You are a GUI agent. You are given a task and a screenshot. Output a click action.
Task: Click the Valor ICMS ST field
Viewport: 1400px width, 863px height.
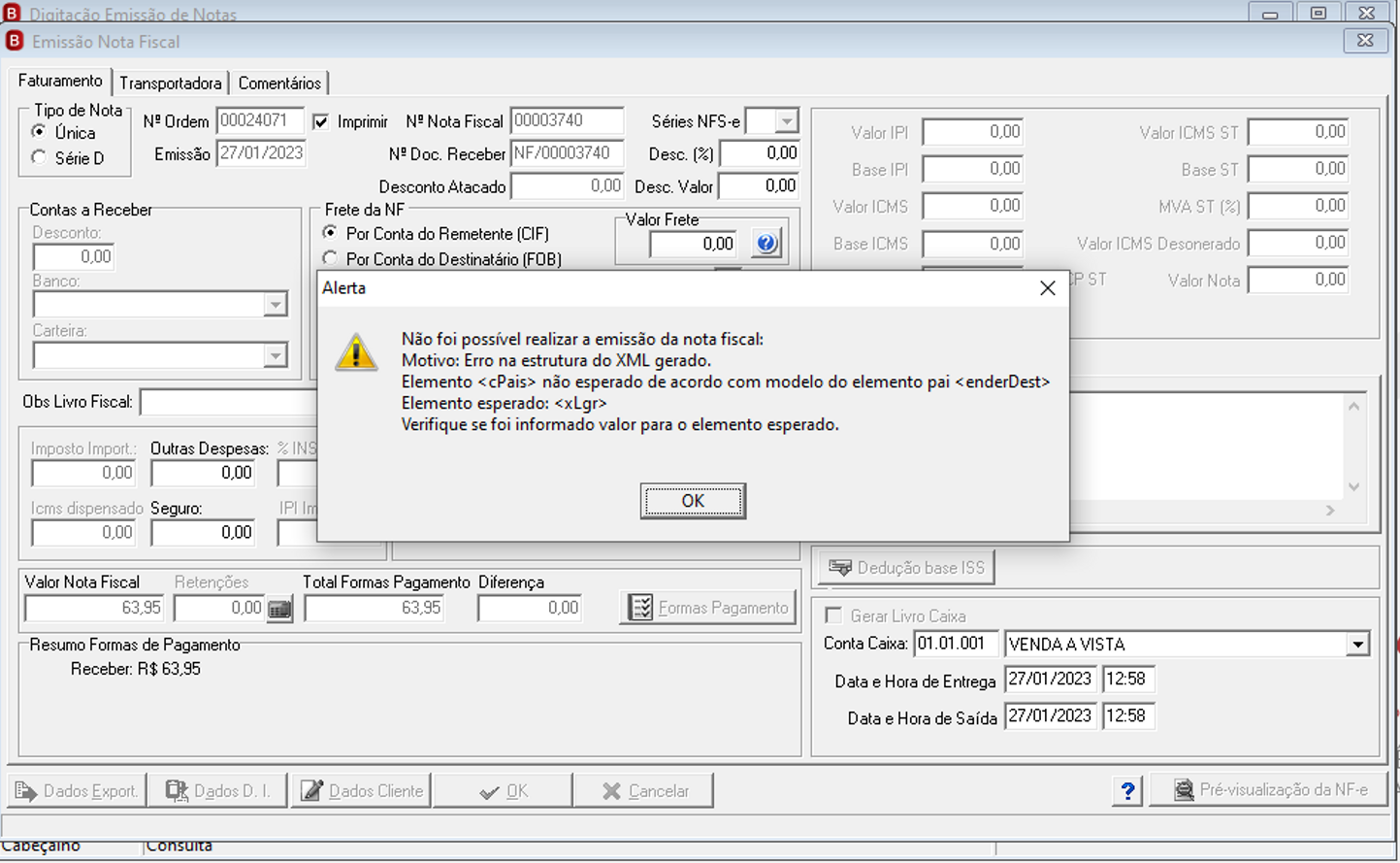tap(1298, 132)
